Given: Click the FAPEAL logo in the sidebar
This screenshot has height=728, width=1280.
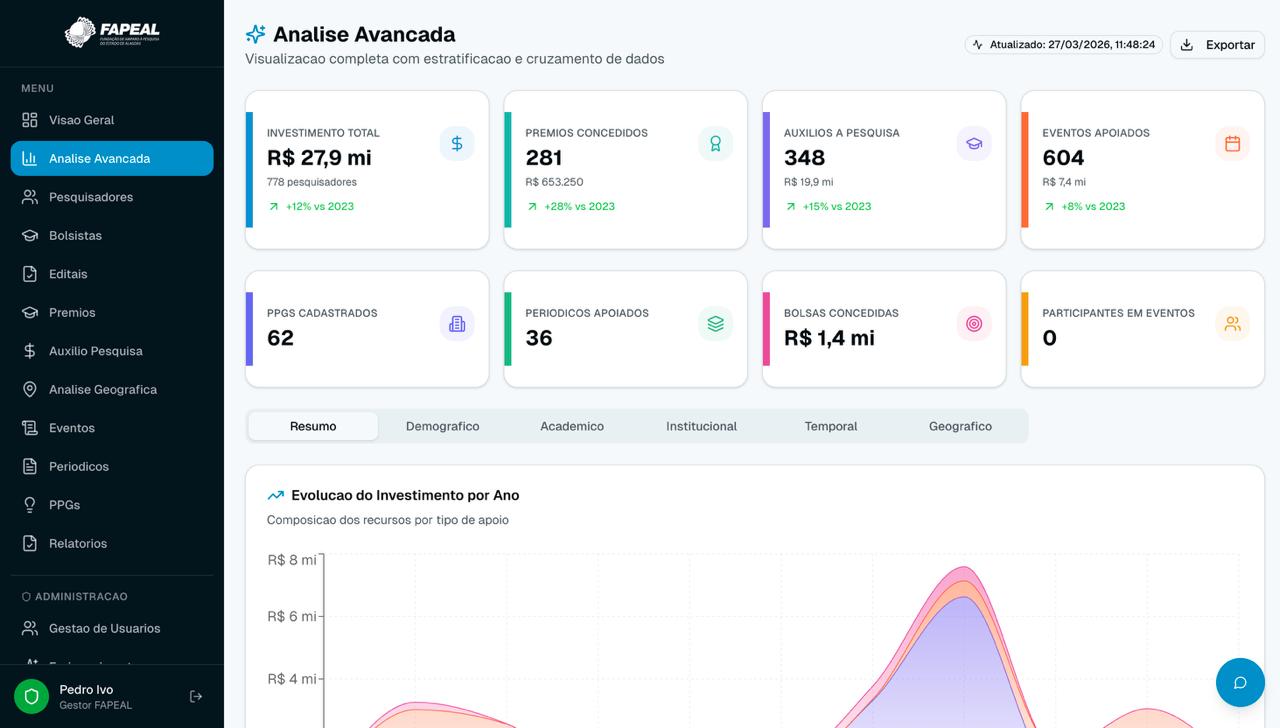Looking at the screenshot, I should pyautogui.click(x=112, y=32).
